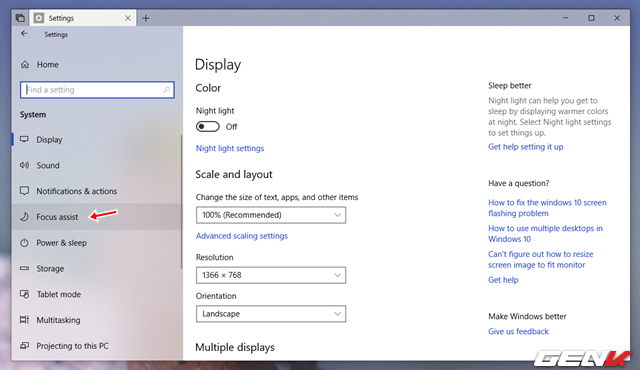Open Can't figure out how to resize link
This screenshot has width=640, height=370.
tap(541, 259)
